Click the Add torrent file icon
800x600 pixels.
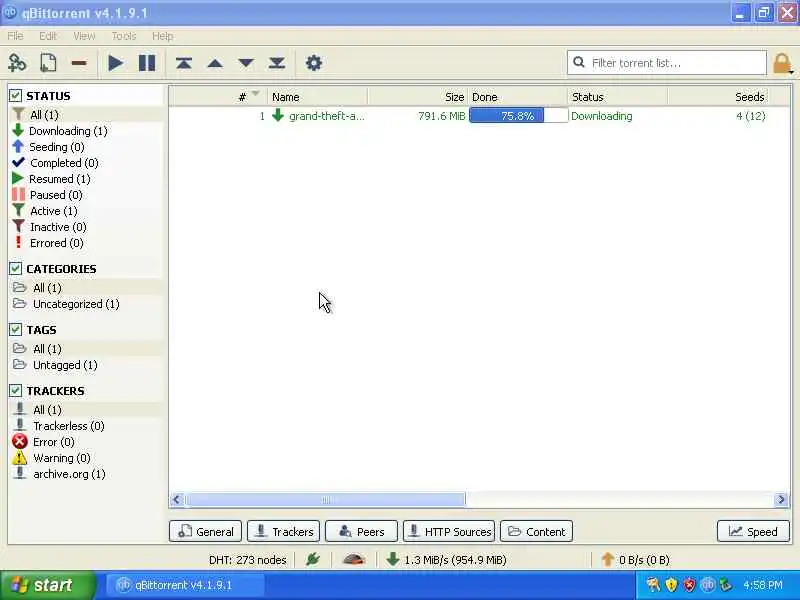(x=48, y=63)
